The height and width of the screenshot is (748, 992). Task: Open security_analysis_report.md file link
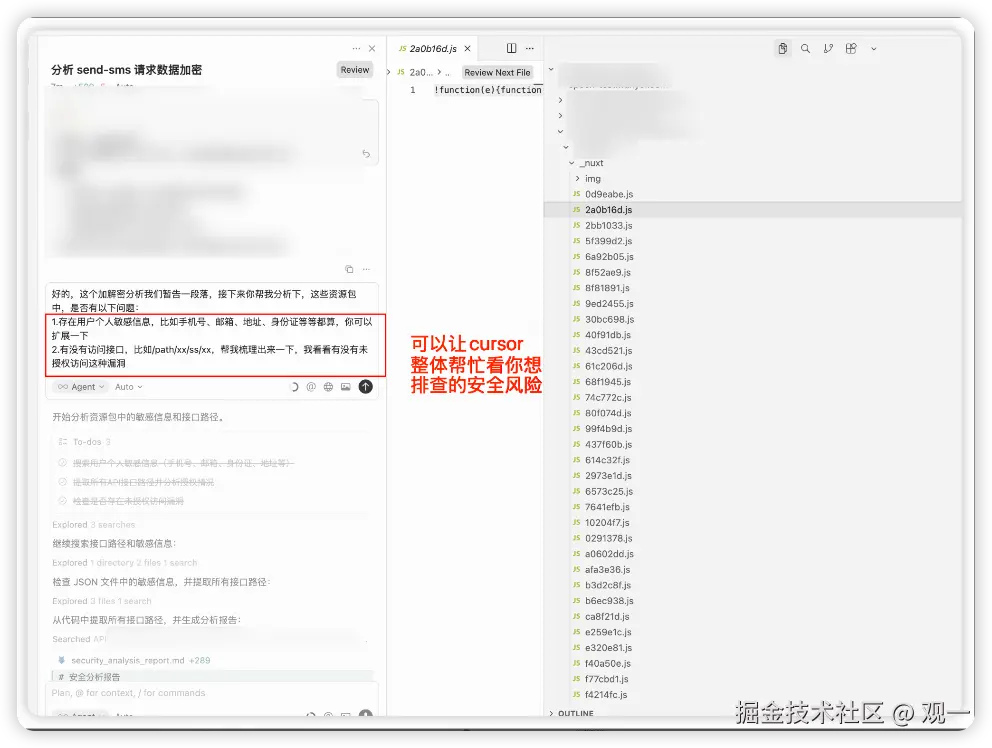point(128,660)
